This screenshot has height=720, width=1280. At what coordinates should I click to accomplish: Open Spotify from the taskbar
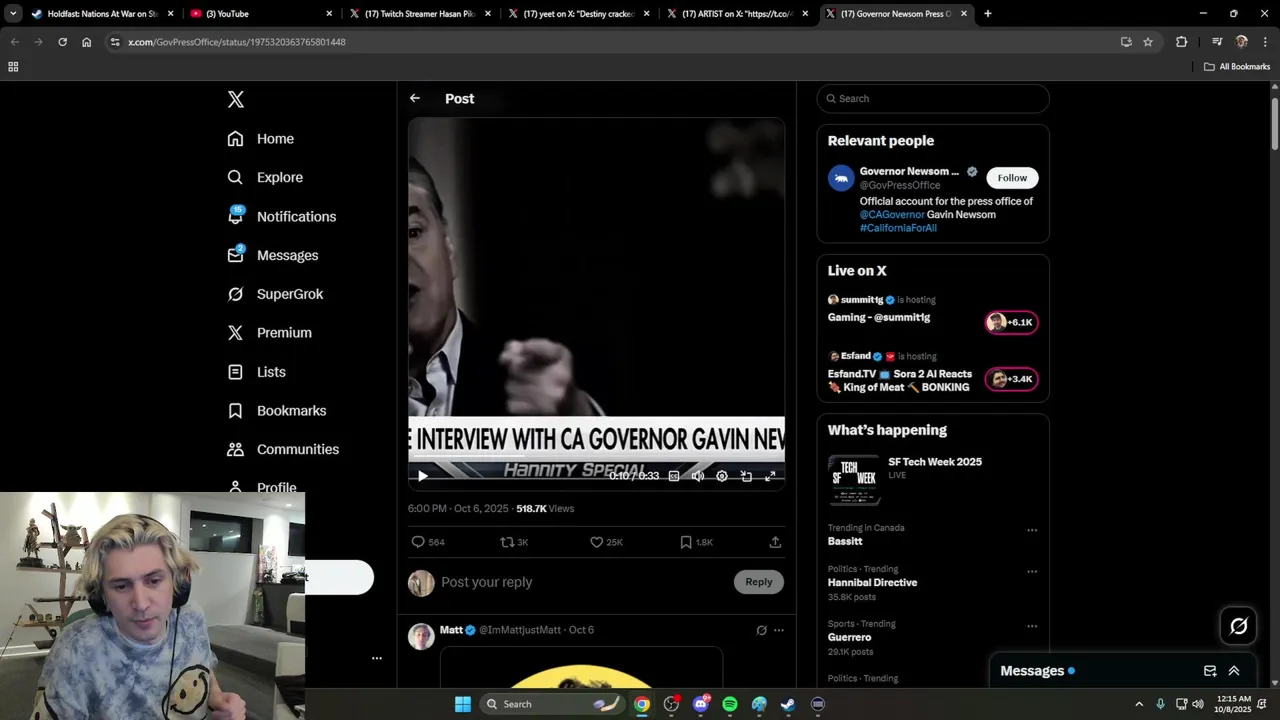pos(730,704)
